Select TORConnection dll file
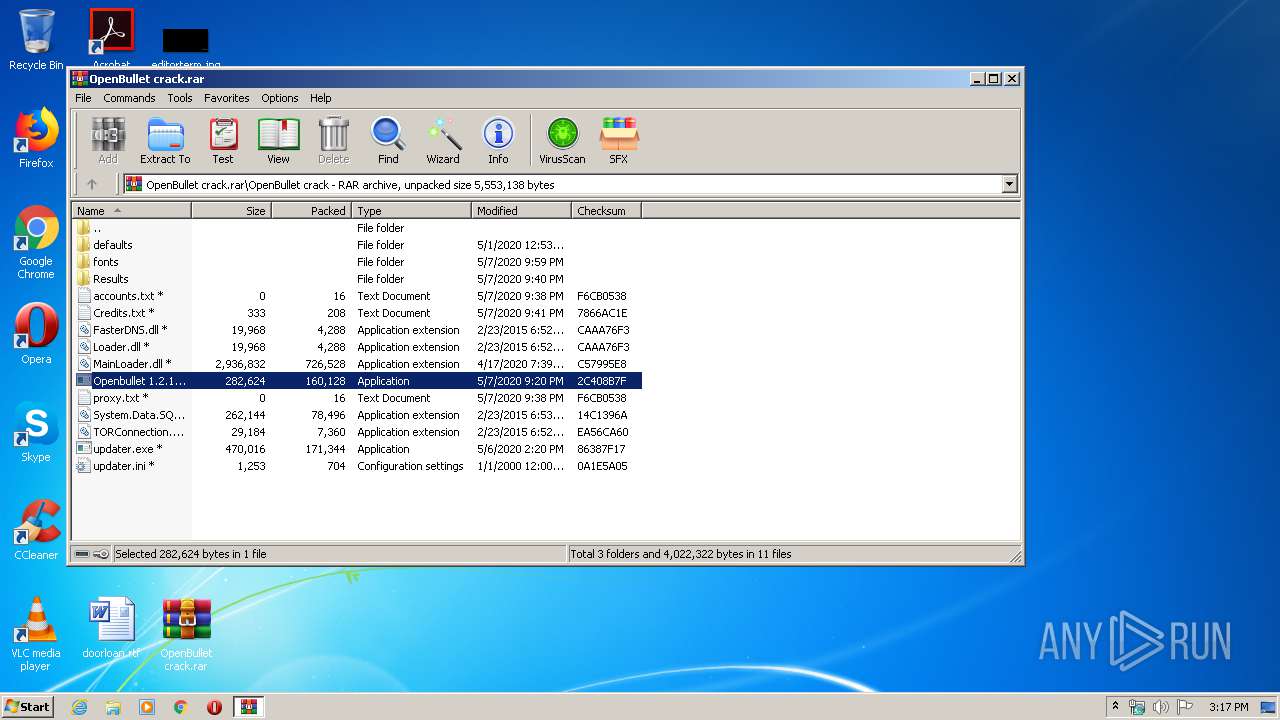This screenshot has width=1280, height=720. (x=357, y=432)
